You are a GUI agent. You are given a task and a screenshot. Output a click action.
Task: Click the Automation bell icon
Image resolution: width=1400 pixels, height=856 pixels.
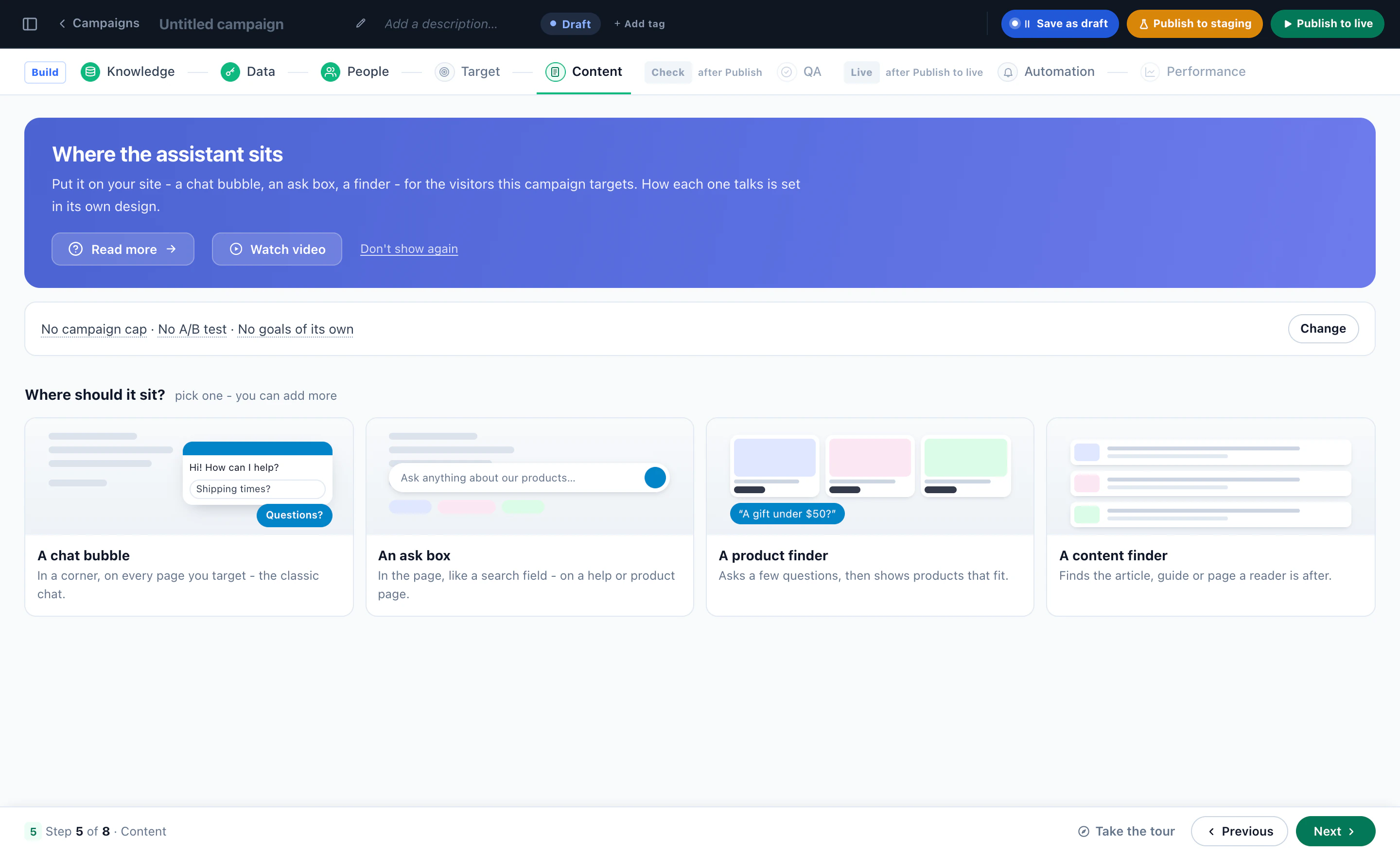pyautogui.click(x=1007, y=71)
